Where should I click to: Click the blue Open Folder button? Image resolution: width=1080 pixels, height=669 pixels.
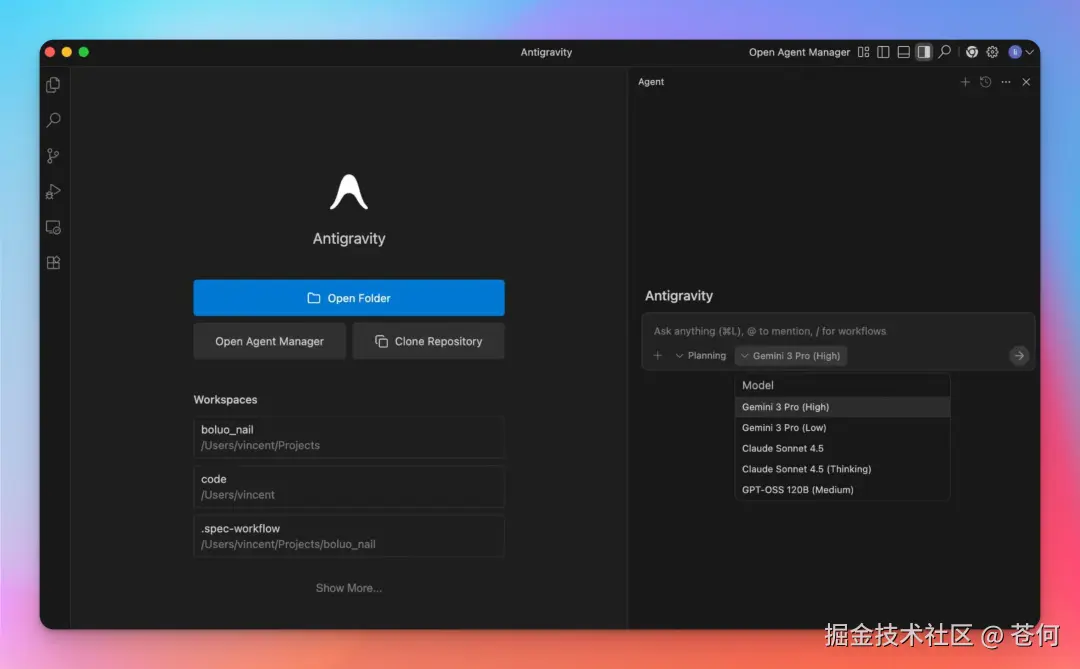coord(349,298)
